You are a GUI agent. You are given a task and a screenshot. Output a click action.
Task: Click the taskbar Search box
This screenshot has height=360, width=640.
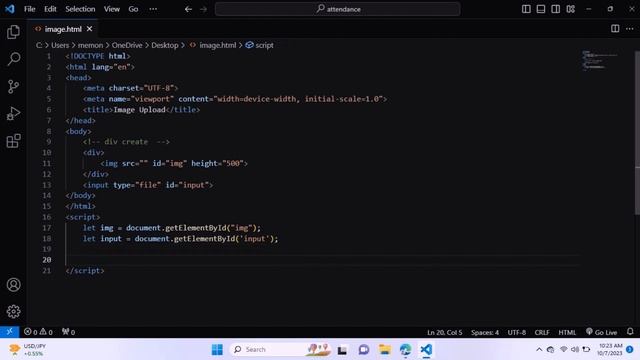(x=280, y=349)
